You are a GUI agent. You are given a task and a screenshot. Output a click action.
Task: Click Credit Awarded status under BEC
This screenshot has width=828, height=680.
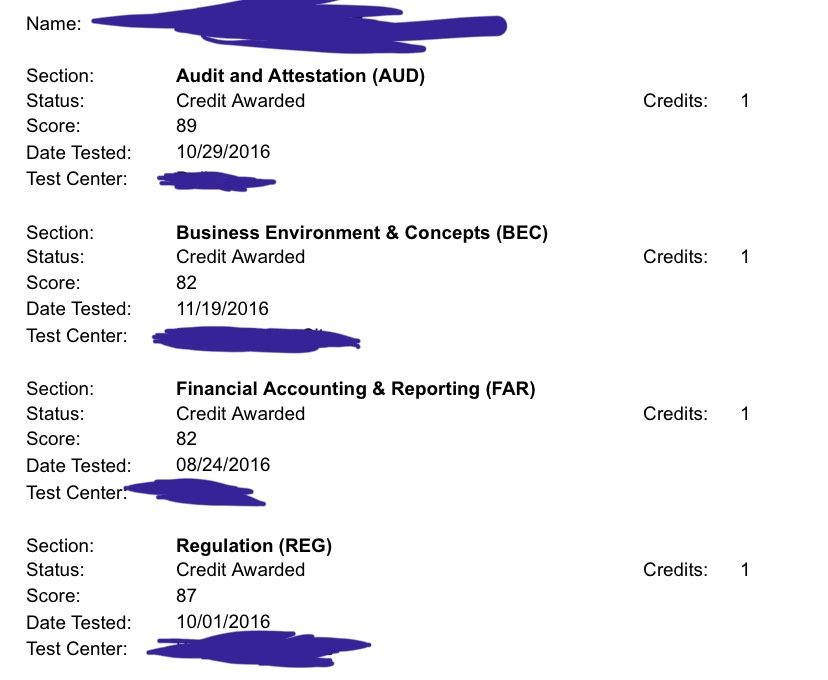pyautogui.click(x=240, y=257)
